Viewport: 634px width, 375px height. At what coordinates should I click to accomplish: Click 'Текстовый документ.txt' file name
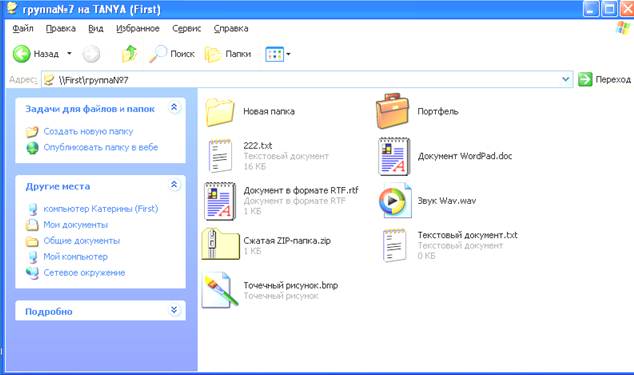tap(467, 235)
